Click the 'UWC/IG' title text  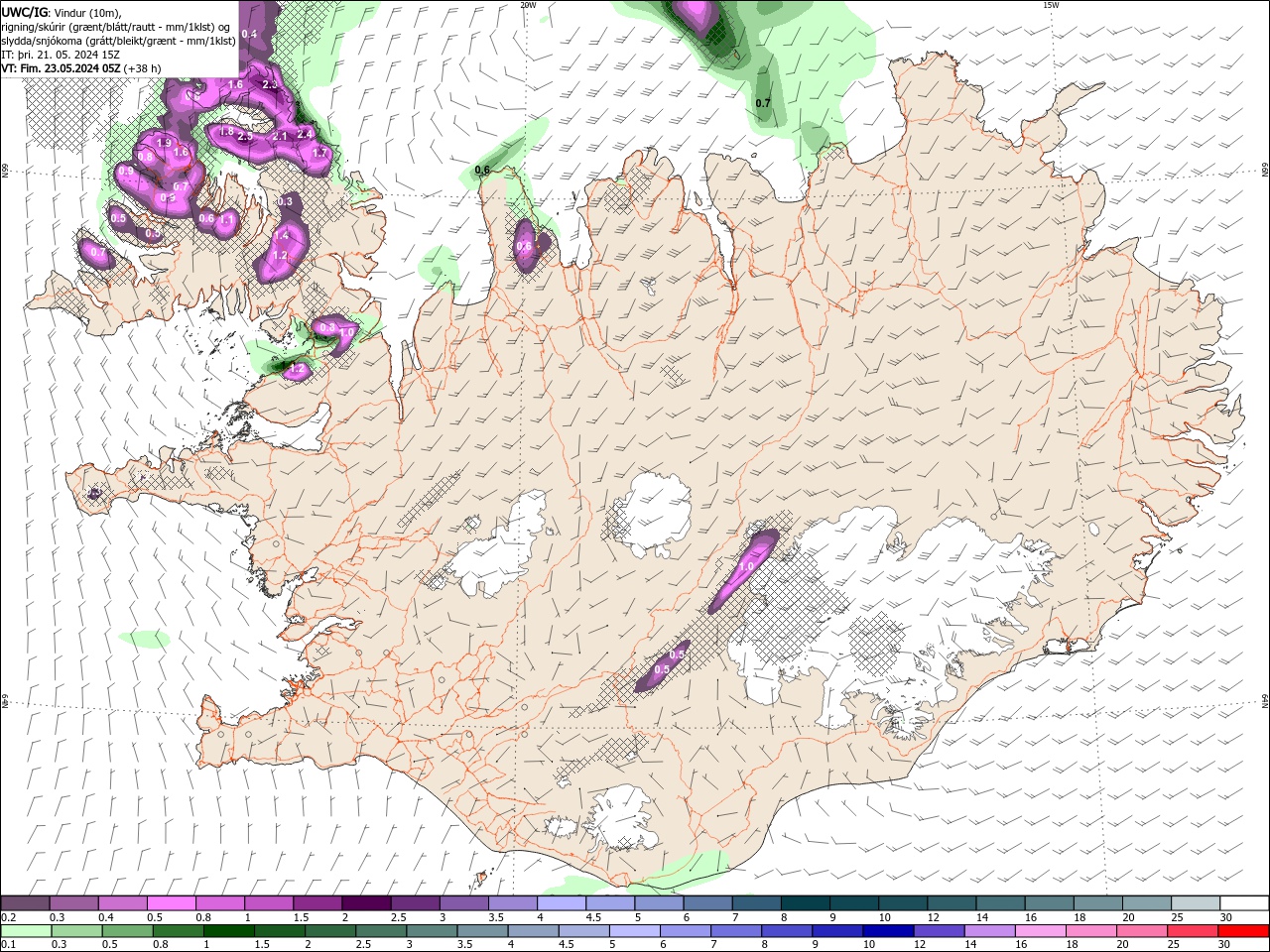(x=25, y=12)
